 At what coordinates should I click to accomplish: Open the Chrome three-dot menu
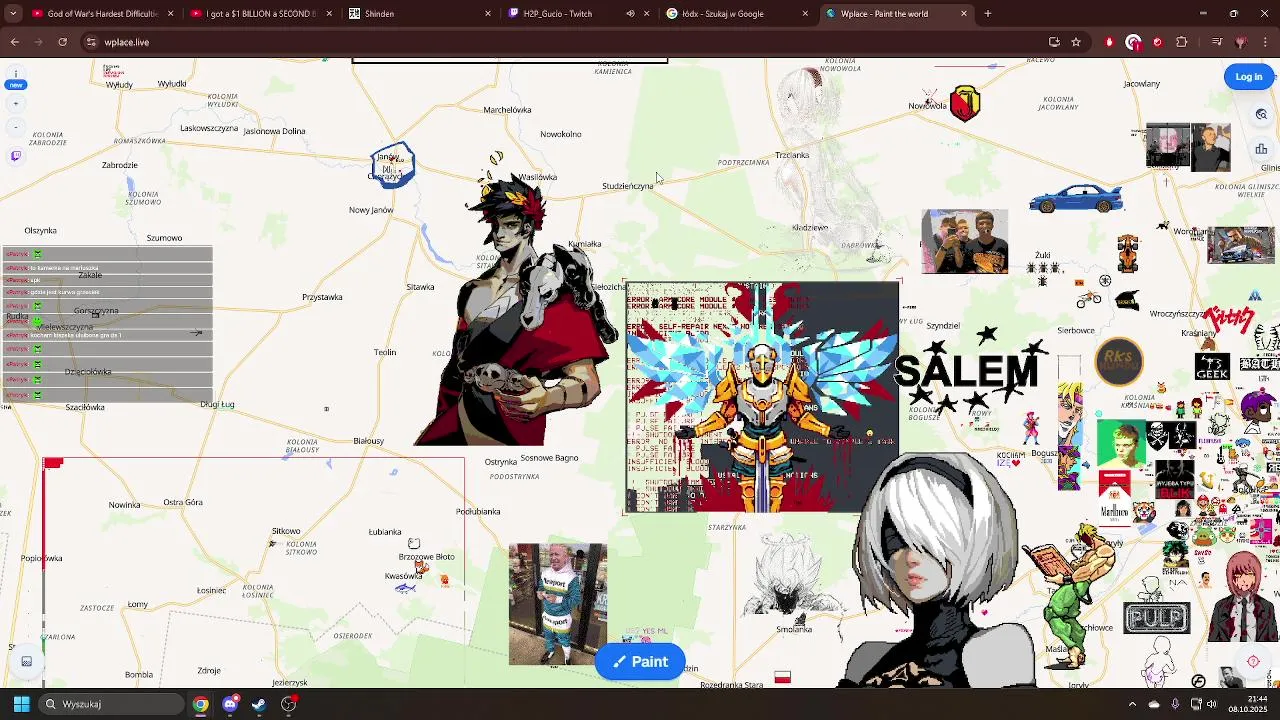[x=1266, y=42]
